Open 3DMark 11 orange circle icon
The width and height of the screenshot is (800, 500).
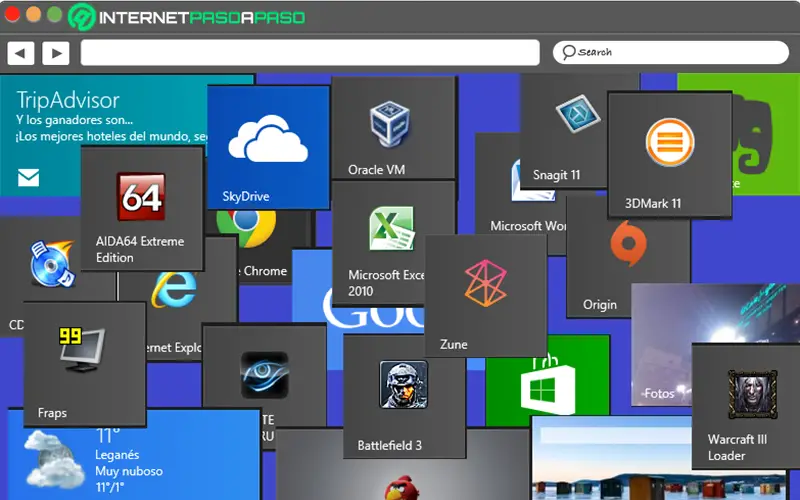coord(670,142)
